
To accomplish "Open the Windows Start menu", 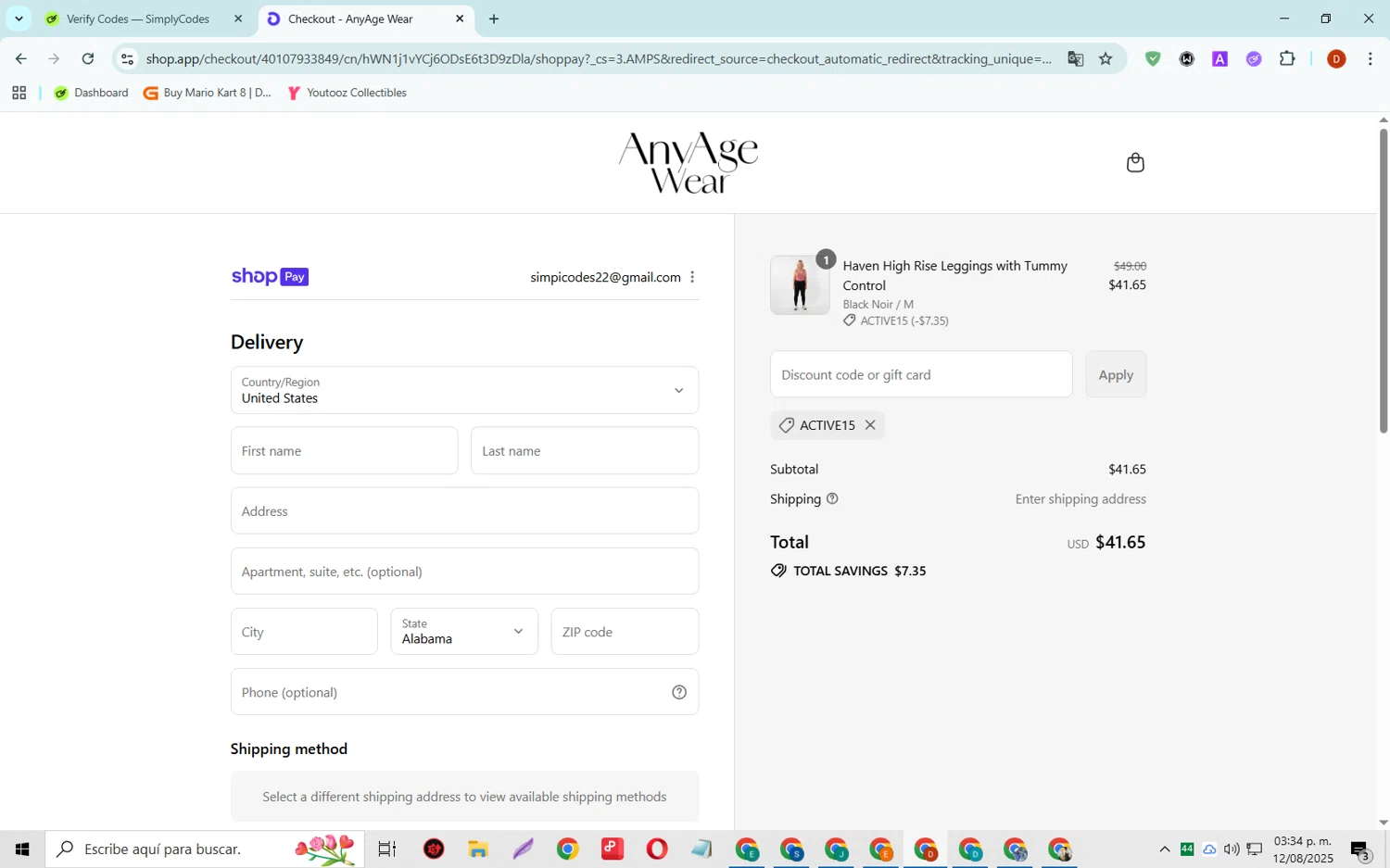I will pos(22,849).
